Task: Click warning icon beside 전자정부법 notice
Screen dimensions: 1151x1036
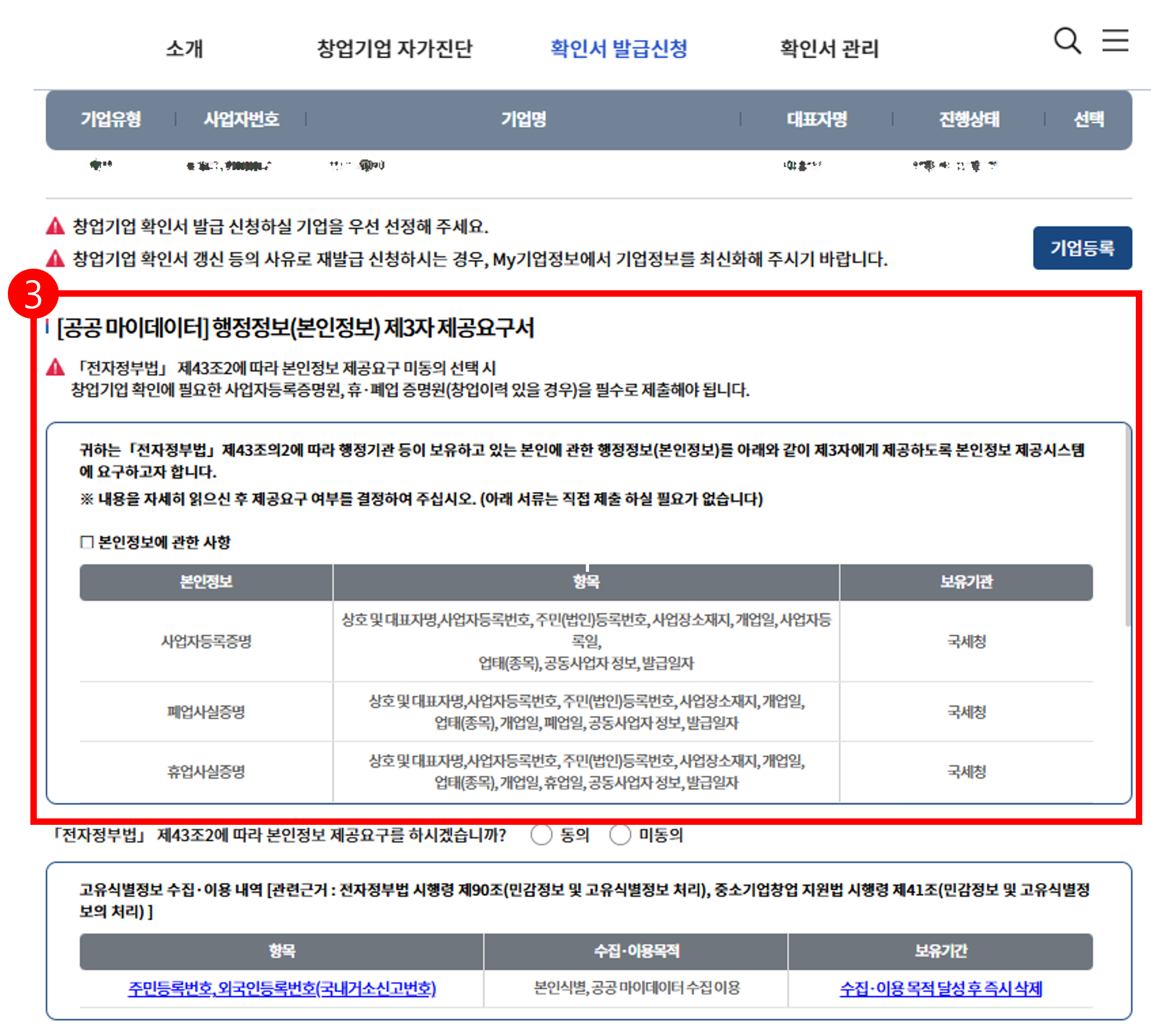Action: coord(55,368)
